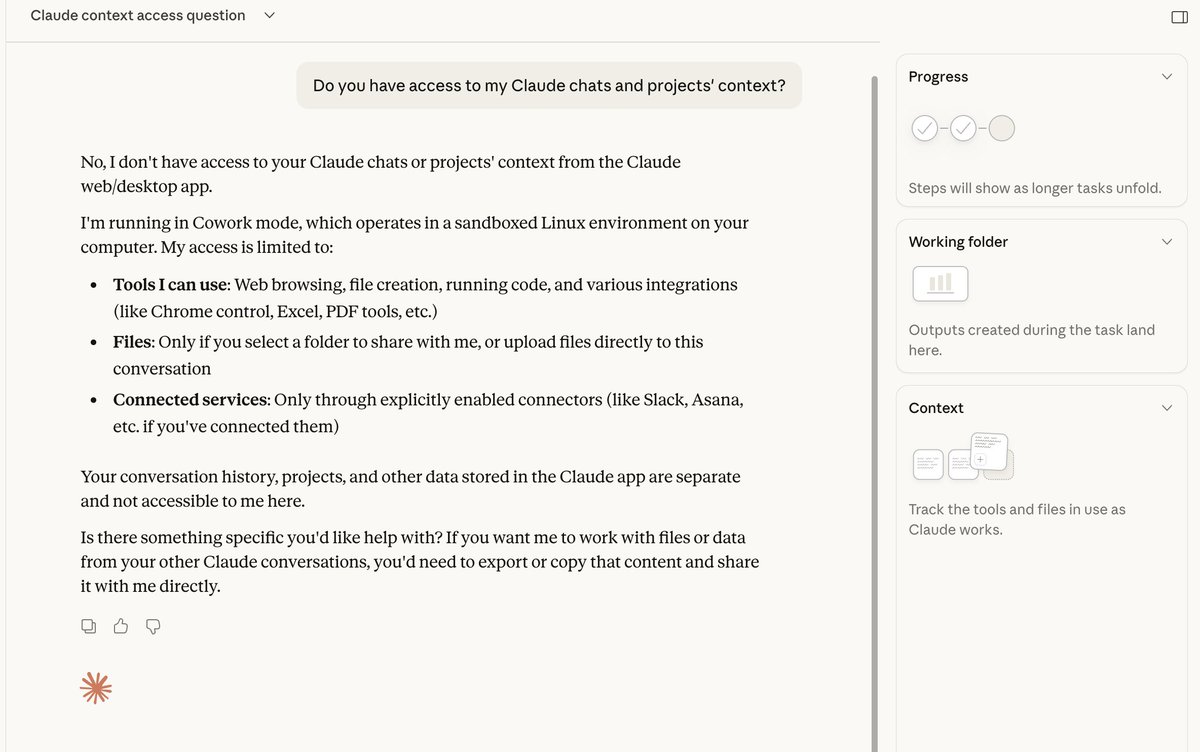Viewport: 1200px width, 752px height.
Task: Toggle the right sidebar panel icon
Action: tap(1179, 17)
